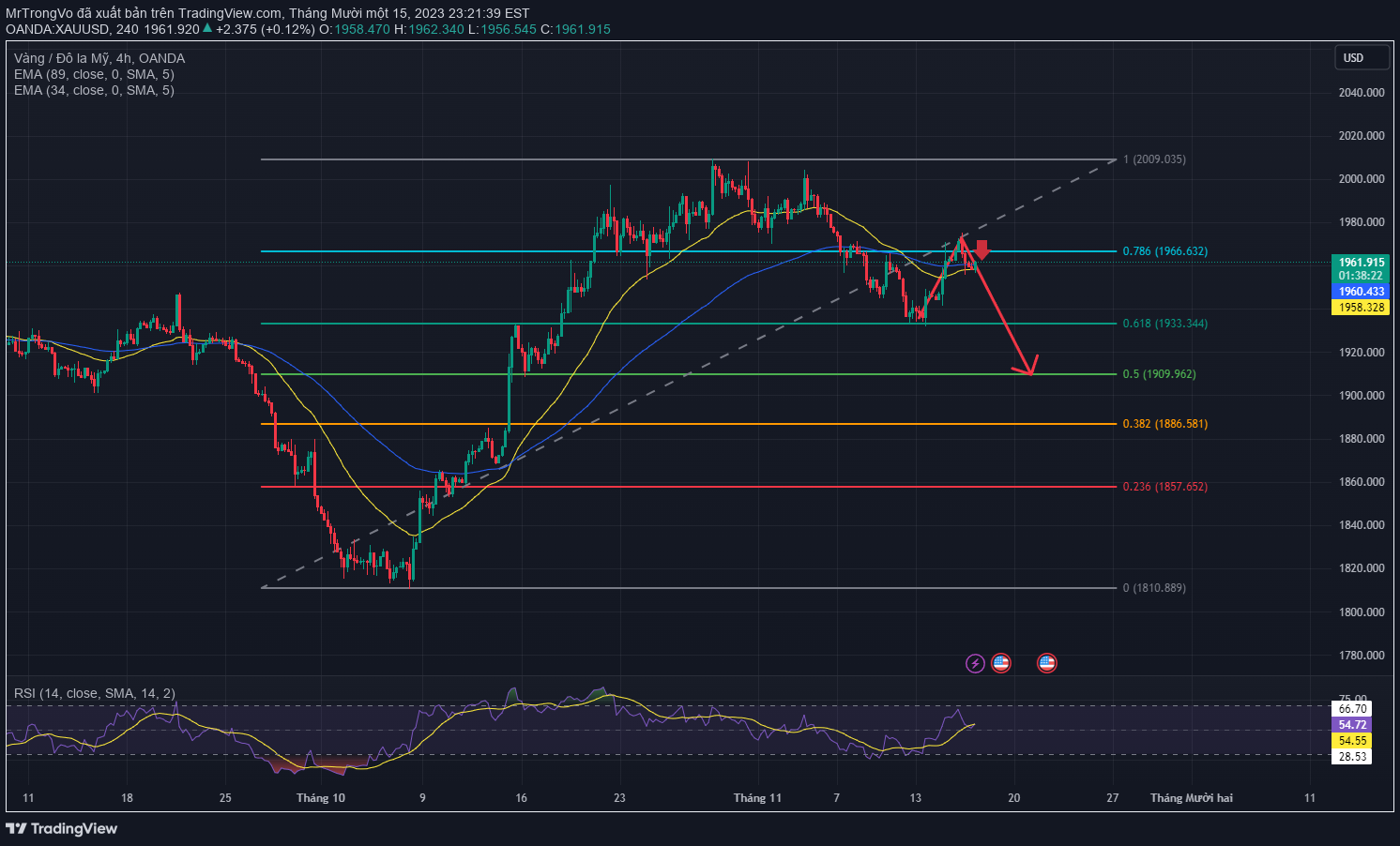The width and height of the screenshot is (1400, 846).
Task: Click the Tháng 10 date axis label
Action: click(x=321, y=798)
